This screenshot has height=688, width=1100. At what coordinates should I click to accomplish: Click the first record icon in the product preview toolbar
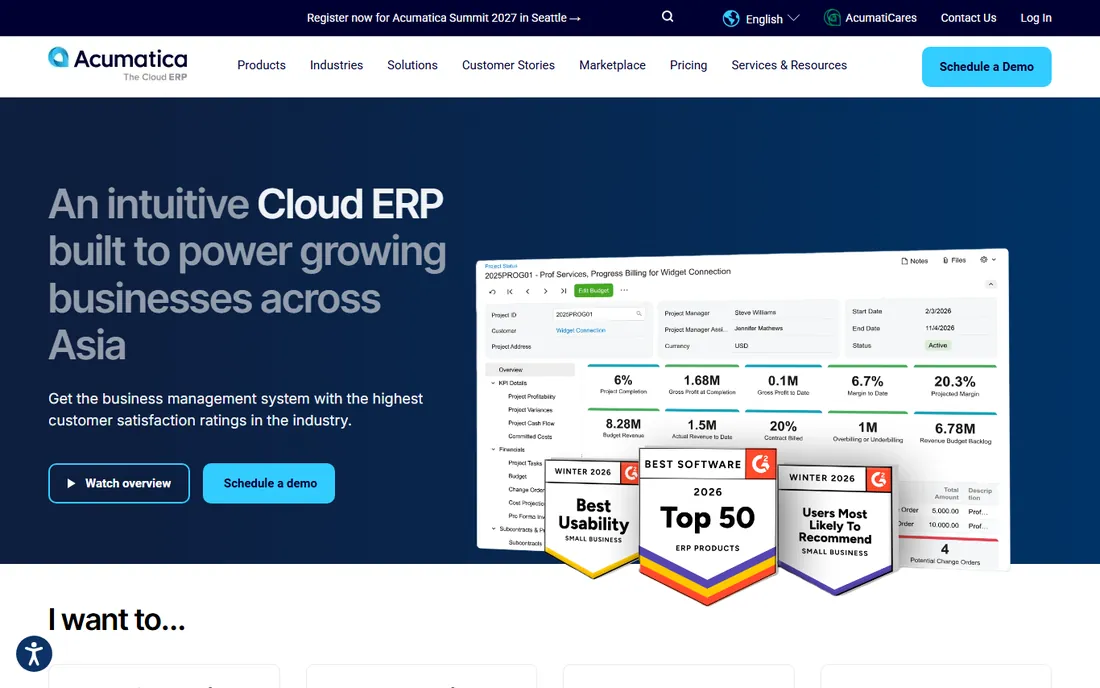(510, 292)
